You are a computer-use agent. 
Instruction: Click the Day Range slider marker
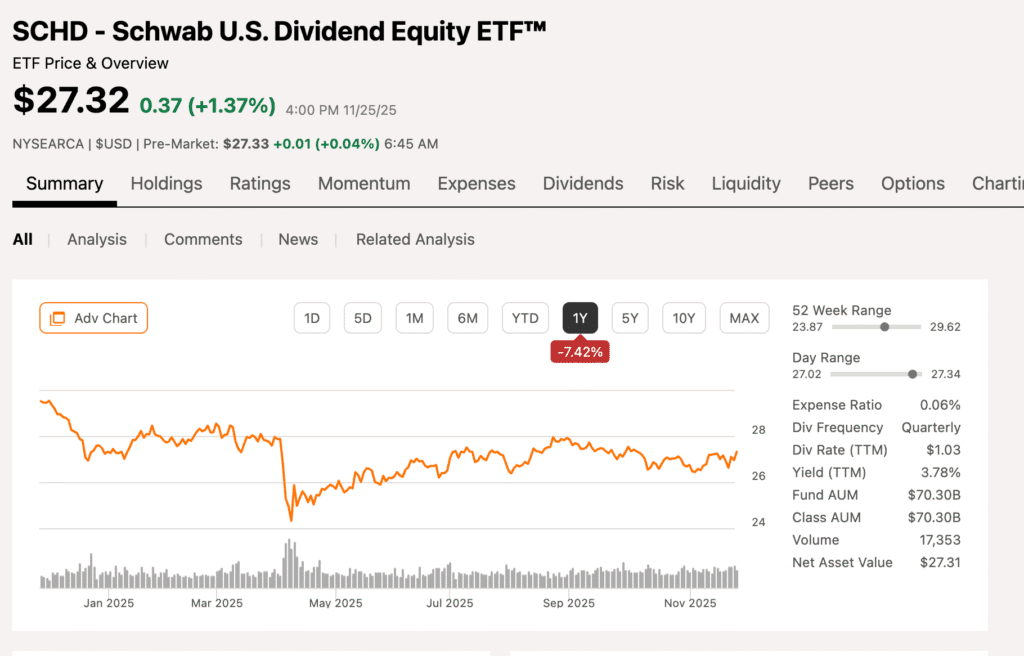[x=912, y=374]
